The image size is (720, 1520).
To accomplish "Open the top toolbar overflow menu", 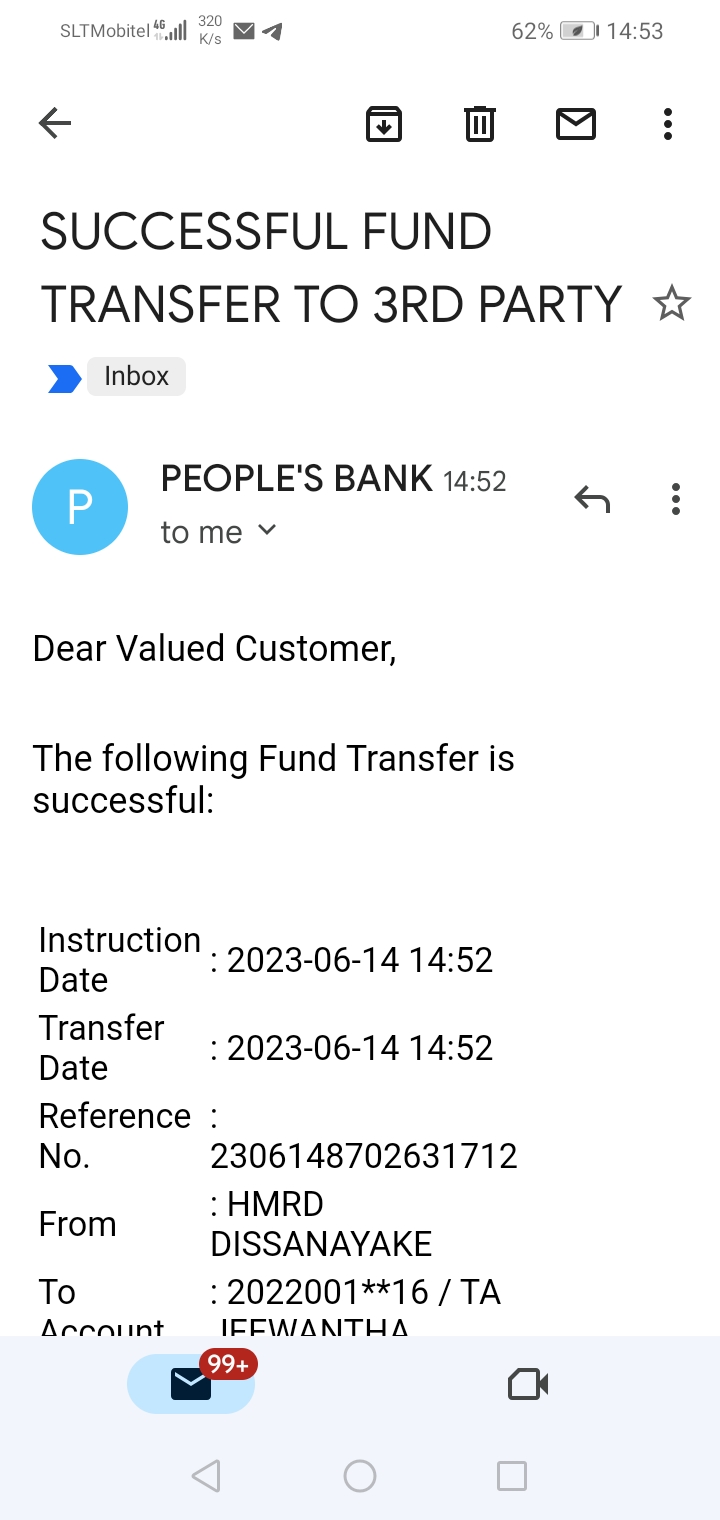I will coord(667,124).
